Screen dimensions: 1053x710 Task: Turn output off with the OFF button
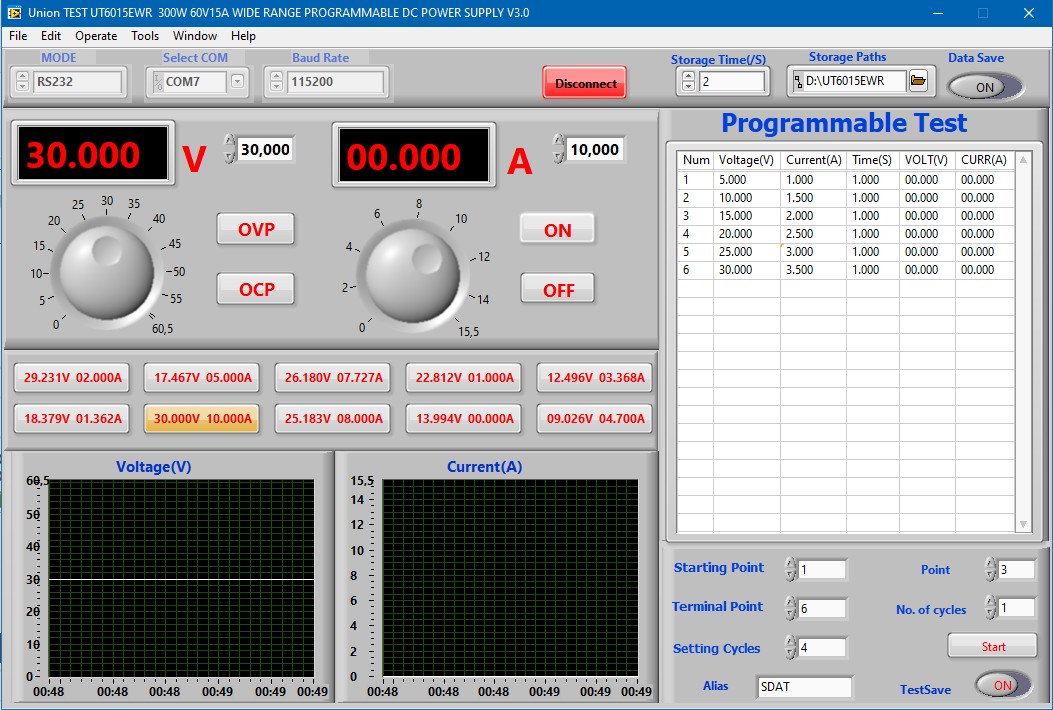tap(557, 290)
